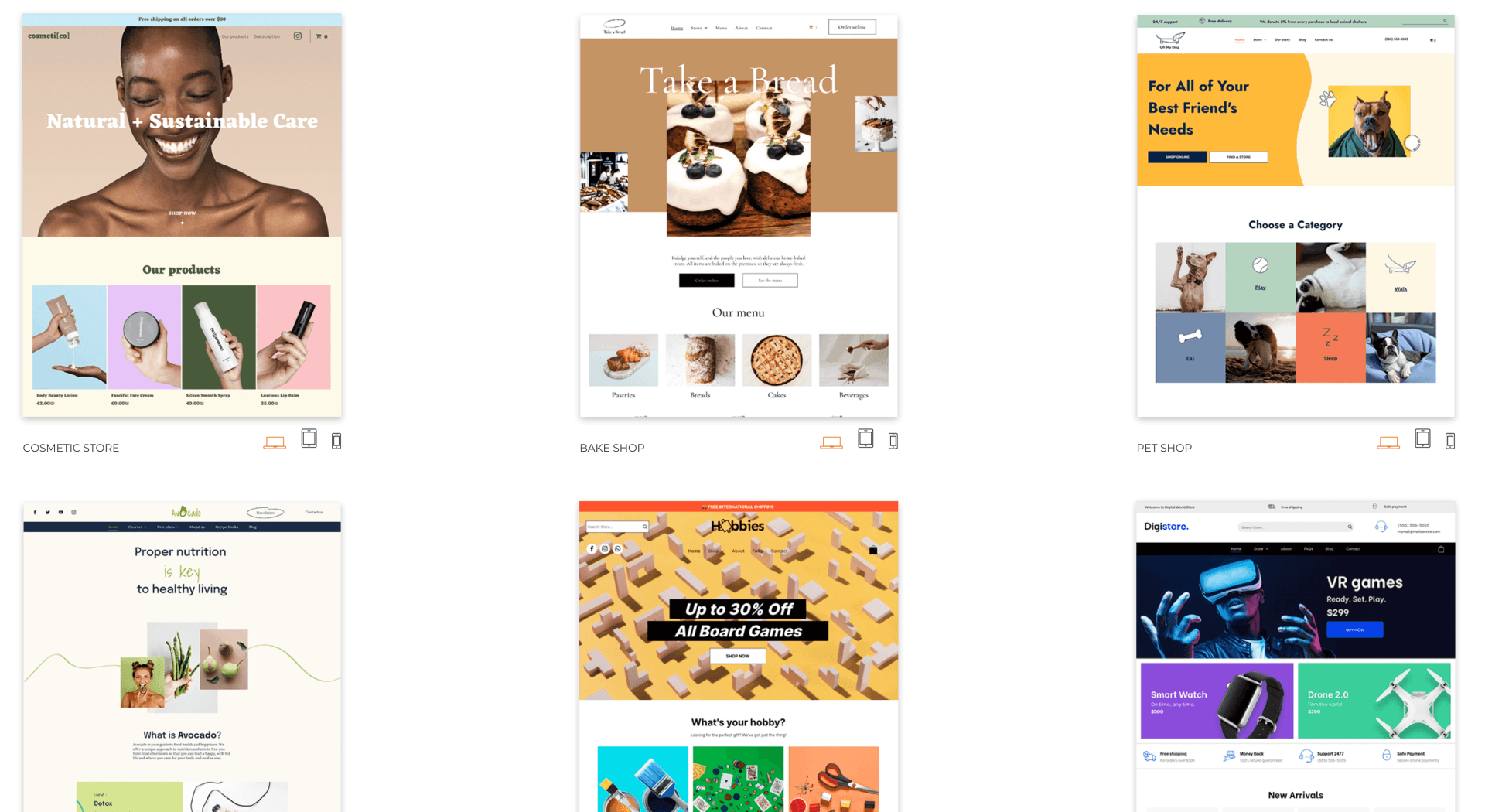
Task: Select desktop preview icon for Pet Shop
Action: click(1388, 443)
